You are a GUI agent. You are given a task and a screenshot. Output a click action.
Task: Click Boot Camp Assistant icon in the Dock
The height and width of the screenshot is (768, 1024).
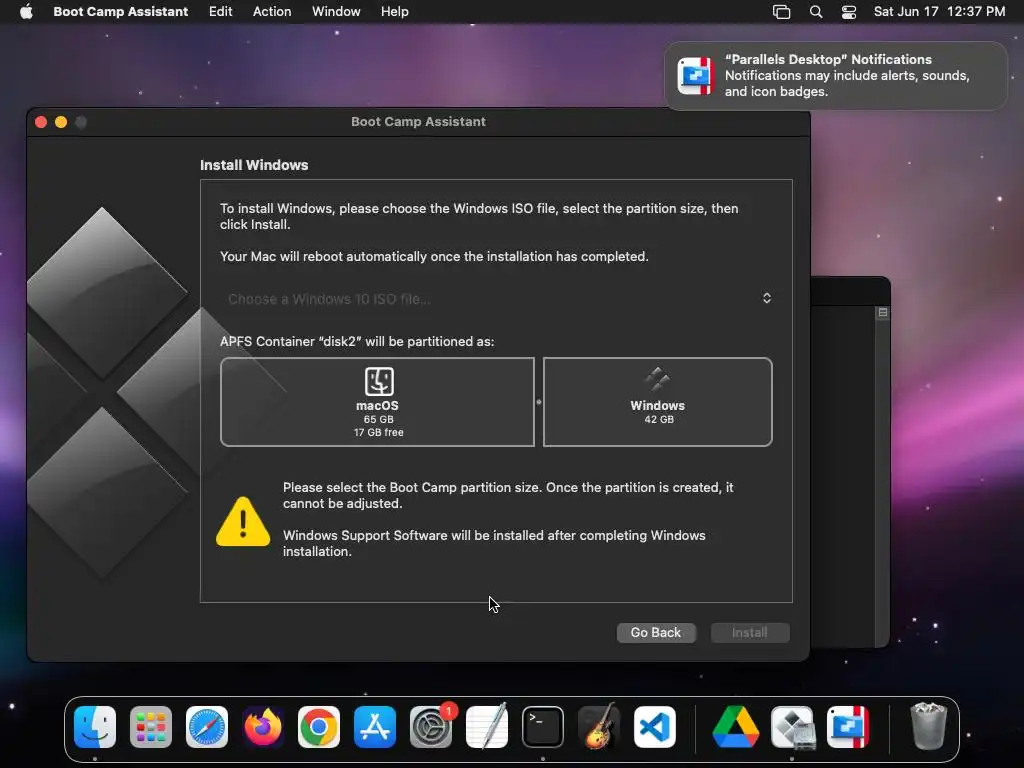point(792,727)
